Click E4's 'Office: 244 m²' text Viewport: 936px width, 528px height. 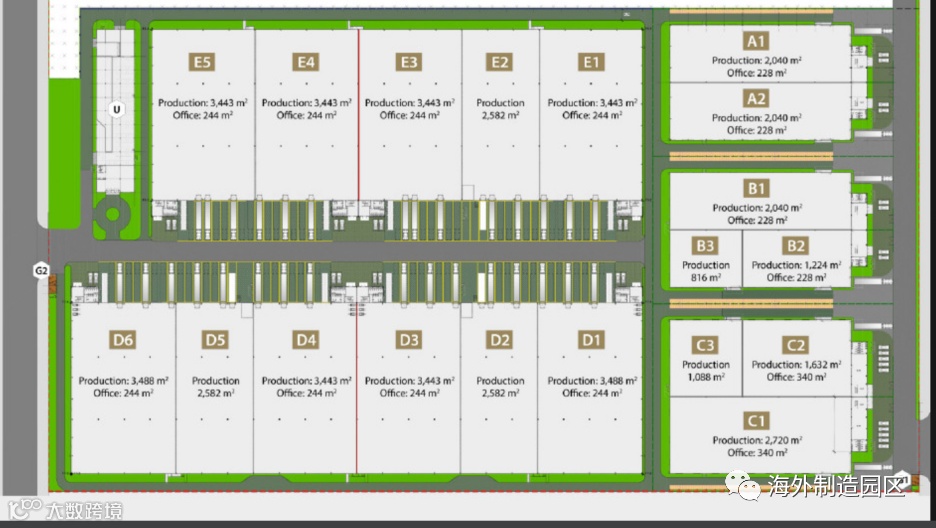pyautogui.click(x=306, y=115)
